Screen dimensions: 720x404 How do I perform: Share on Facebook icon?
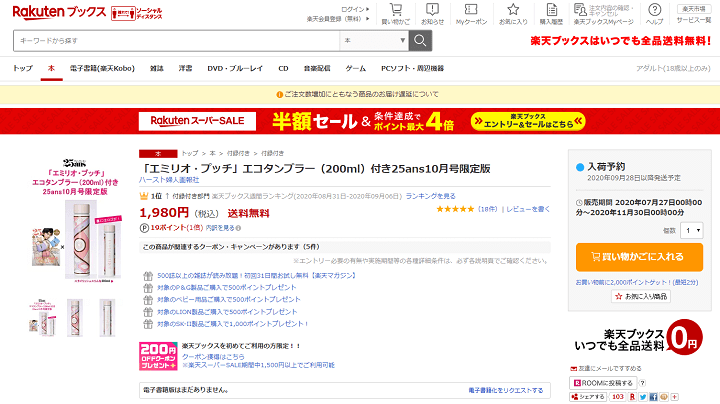coord(653,397)
